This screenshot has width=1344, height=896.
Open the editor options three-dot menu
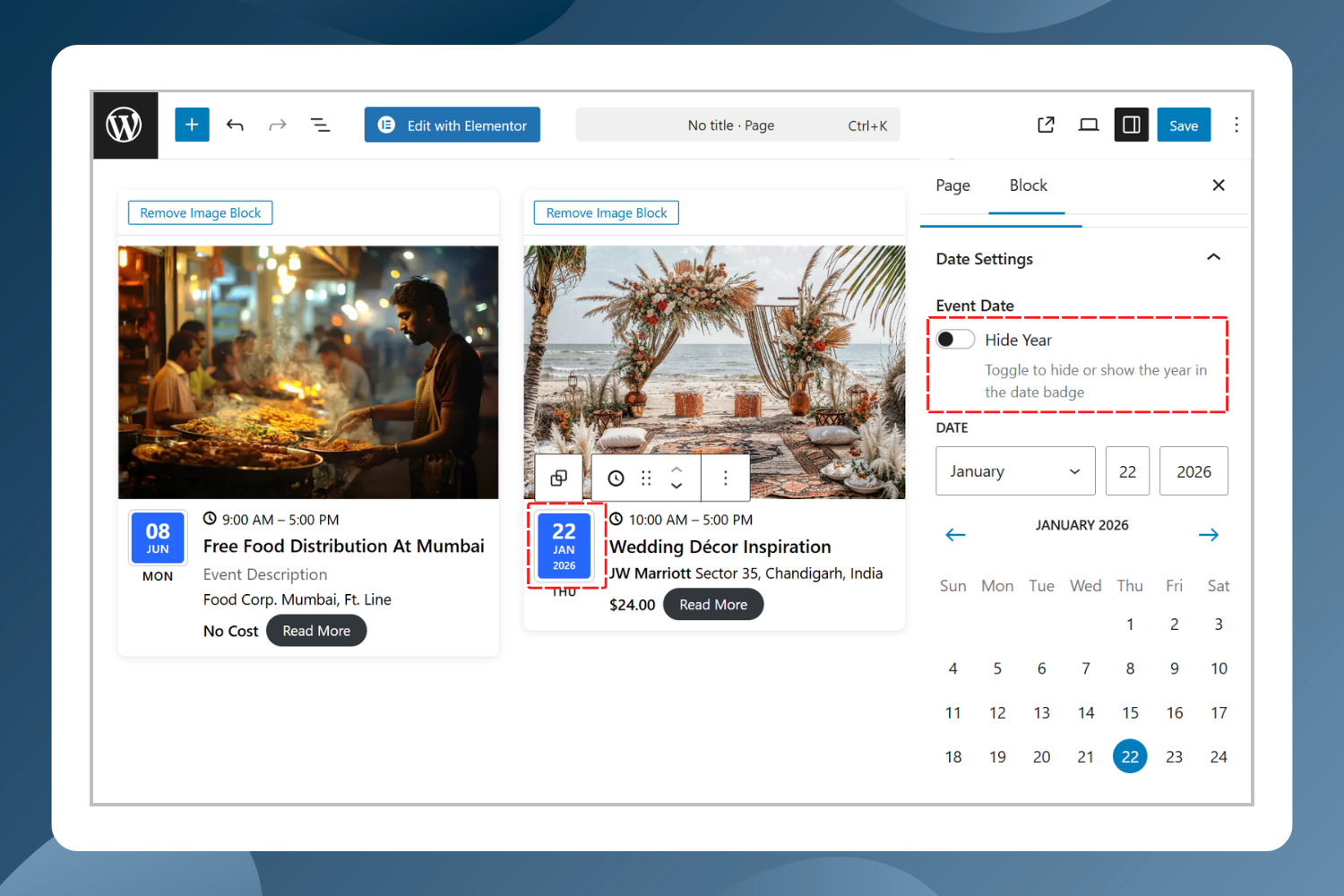1236,125
